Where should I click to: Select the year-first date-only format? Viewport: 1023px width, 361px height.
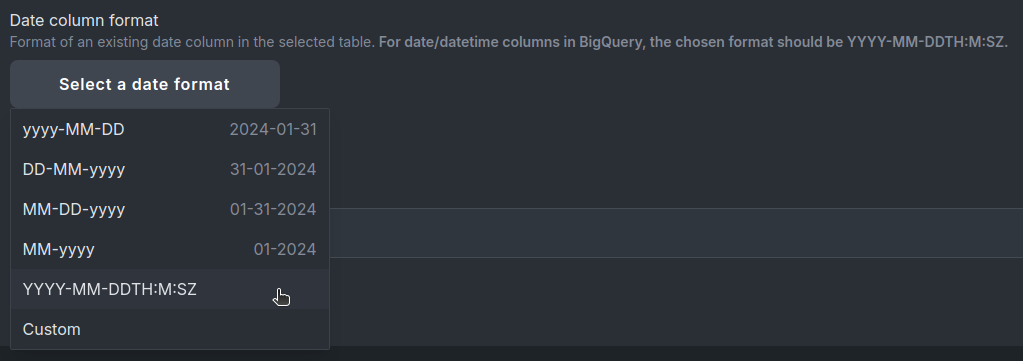(x=170, y=129)
